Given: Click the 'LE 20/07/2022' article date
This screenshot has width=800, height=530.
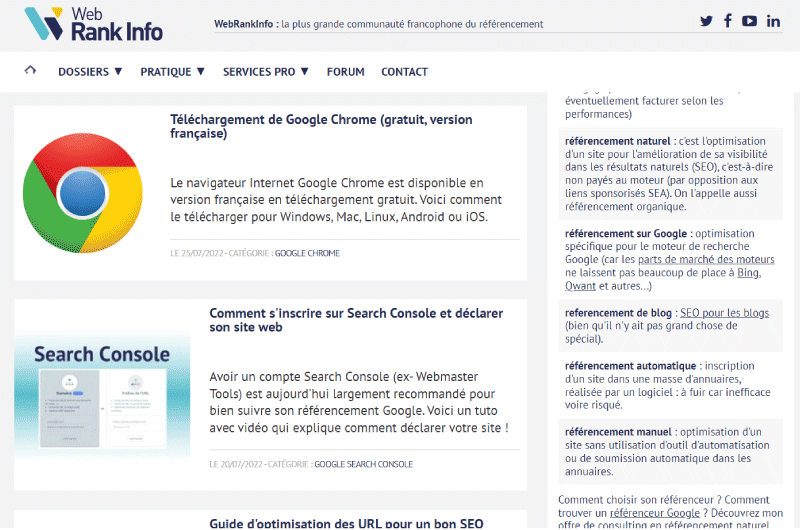Looking at the screenshot, I should [236, 464].
